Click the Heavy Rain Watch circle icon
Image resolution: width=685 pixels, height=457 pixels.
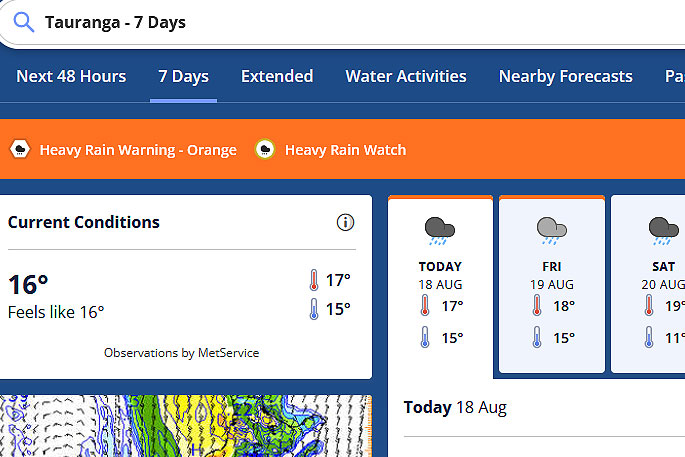[265, 149]
